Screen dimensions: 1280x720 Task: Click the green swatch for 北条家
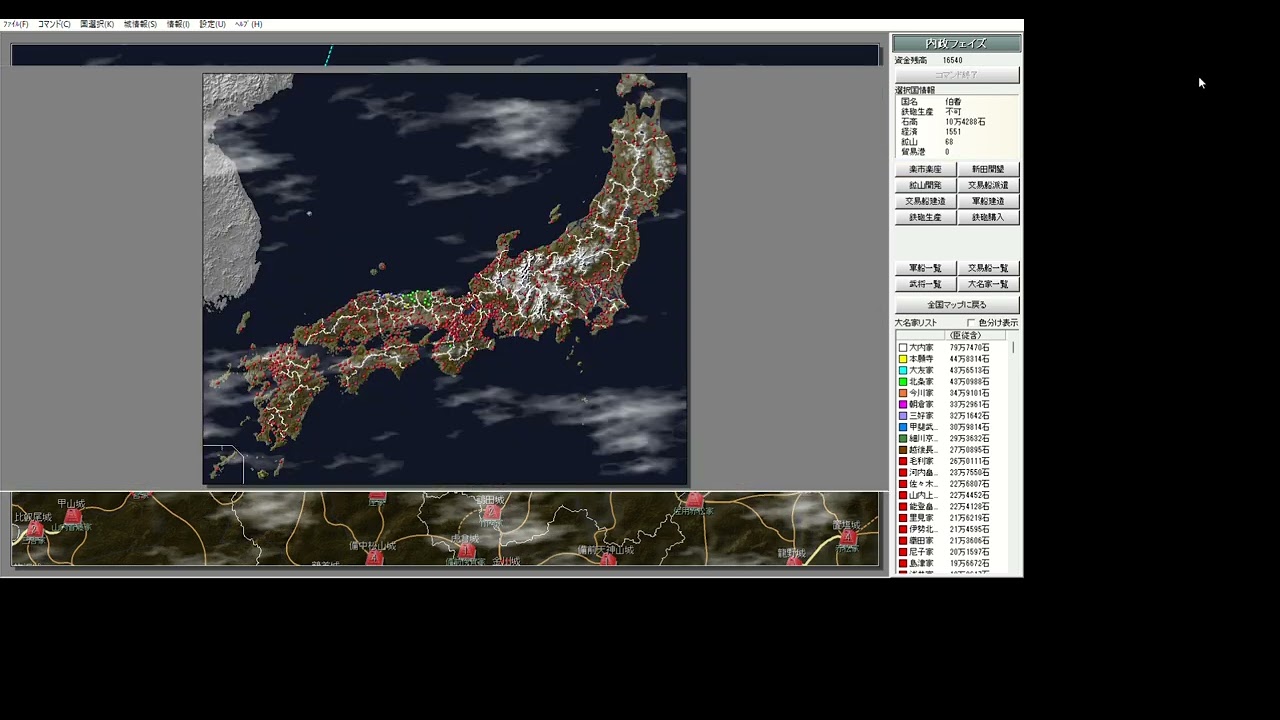point(903,382)
